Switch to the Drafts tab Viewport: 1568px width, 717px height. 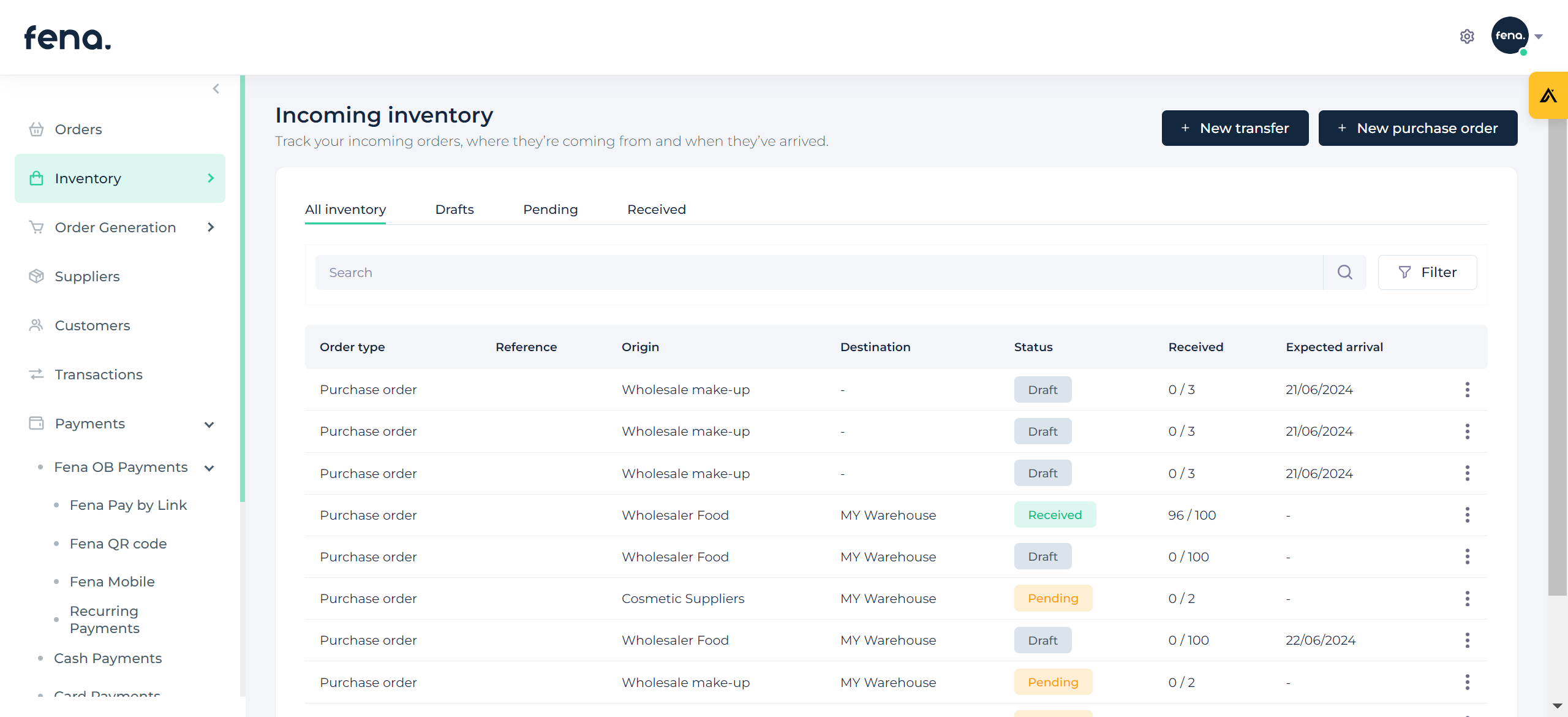coord(454,210)
